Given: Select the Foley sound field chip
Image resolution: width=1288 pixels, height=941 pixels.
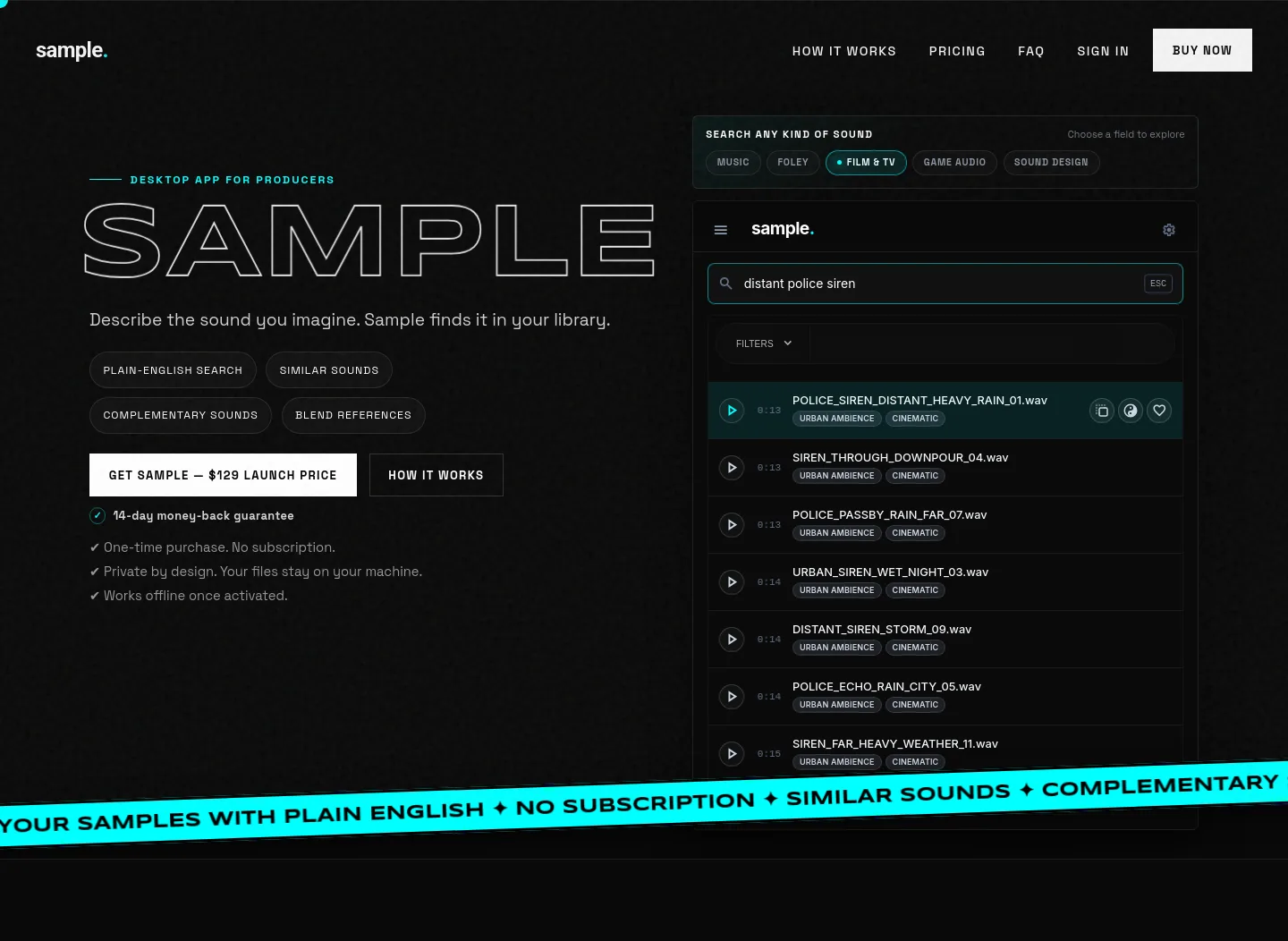Looking at the screenshot, I should click(793, 163).
